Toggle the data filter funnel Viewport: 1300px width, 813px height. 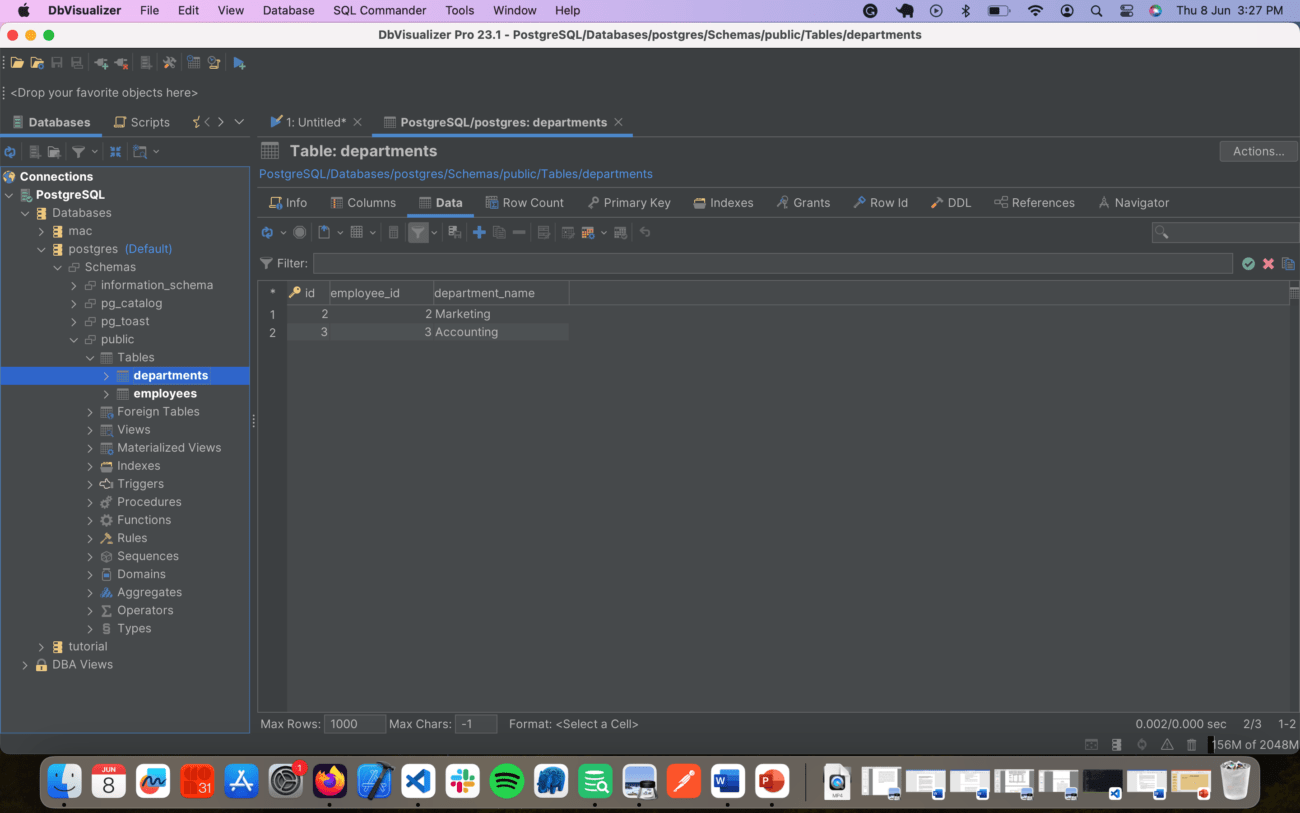(x=419, y=231)
